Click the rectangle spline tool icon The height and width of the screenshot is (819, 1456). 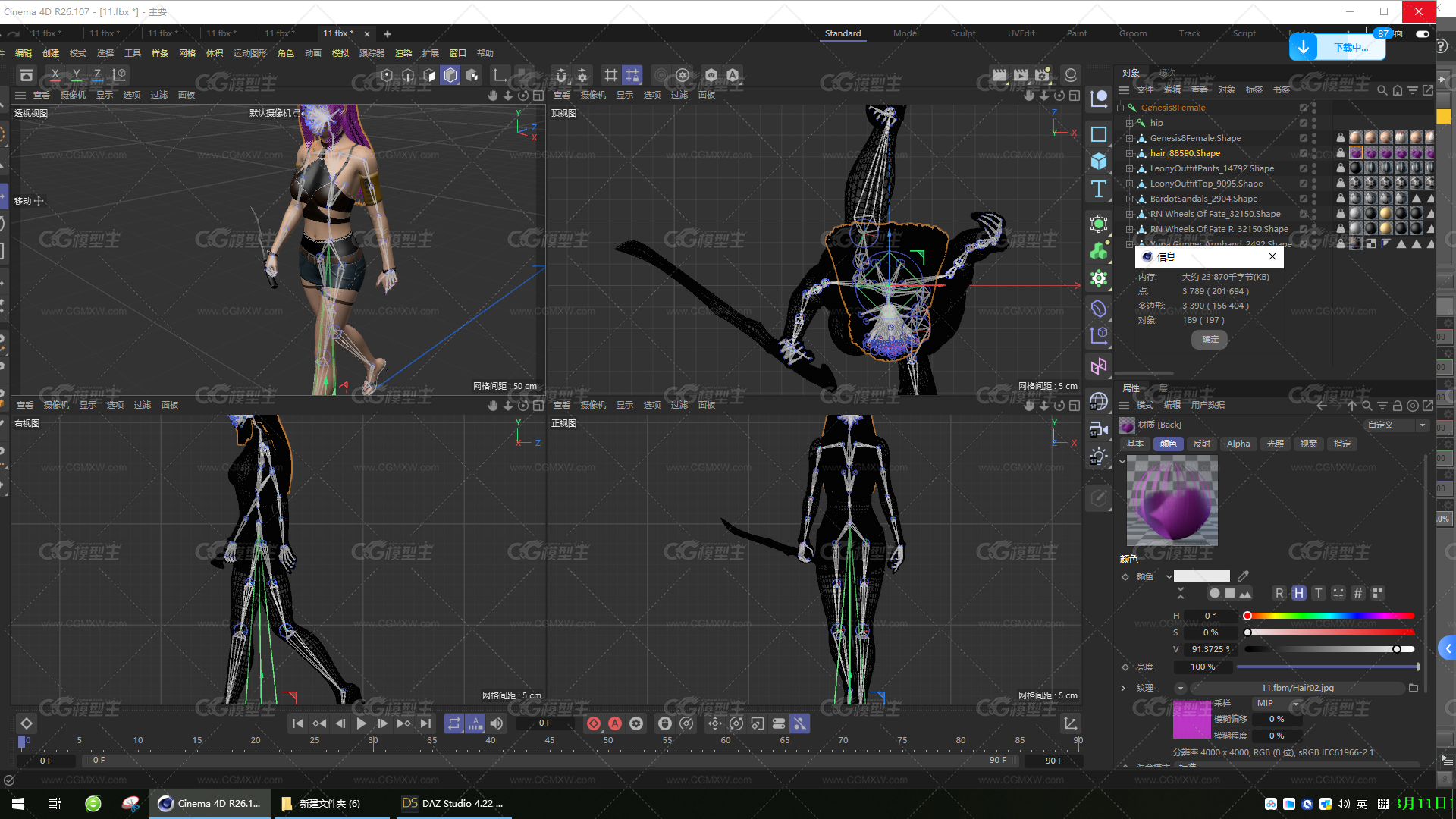[x=1099, y=134]
